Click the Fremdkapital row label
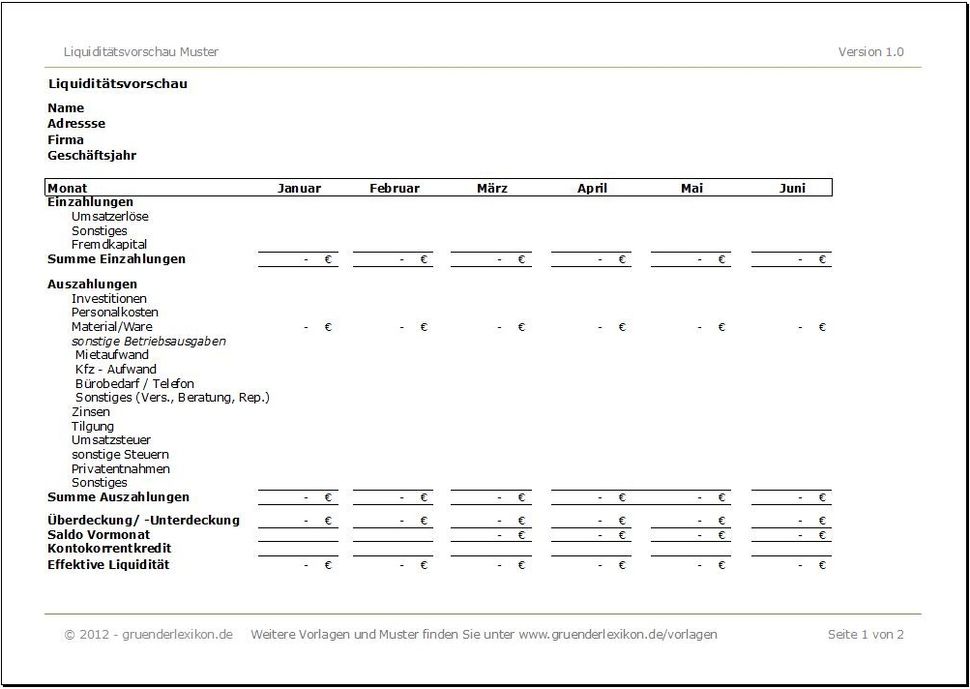Screen dimensions: 970x689 tap(109, 245)
